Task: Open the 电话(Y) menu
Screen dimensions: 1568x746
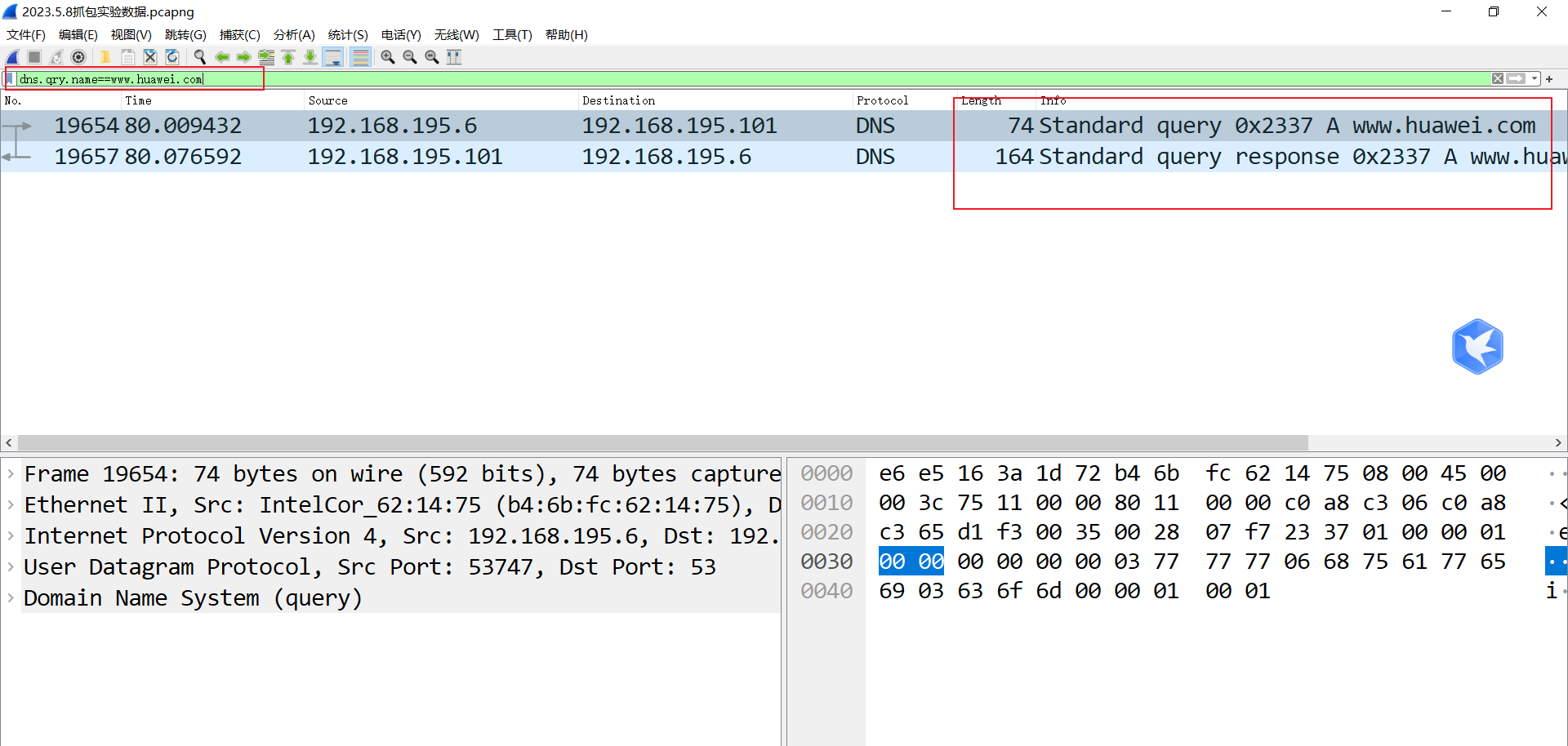Action: coord(401,35)
